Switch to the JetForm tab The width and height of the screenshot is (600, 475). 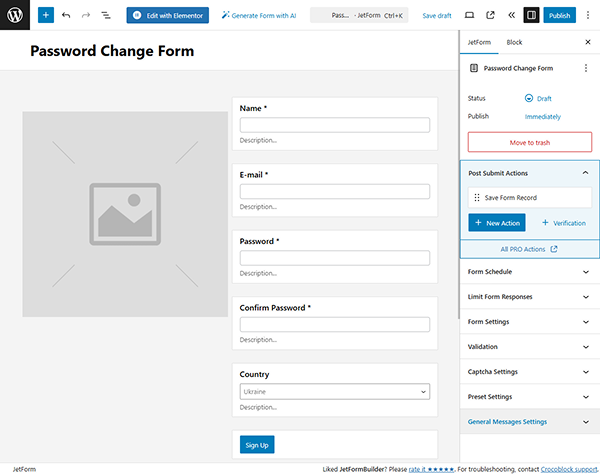tap(479, 42)
